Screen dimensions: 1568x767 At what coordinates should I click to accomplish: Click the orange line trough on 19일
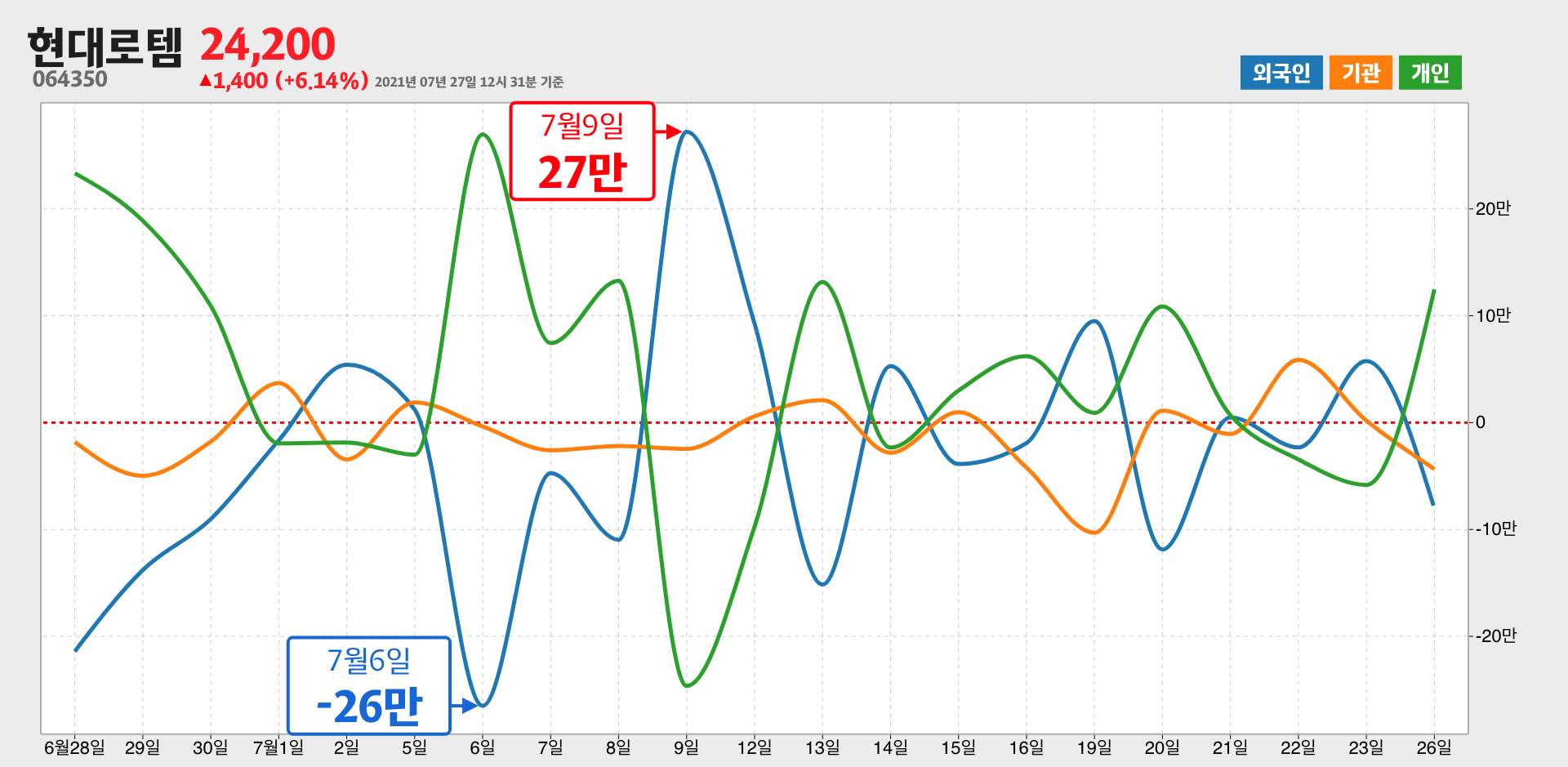tap(1094, 533)
